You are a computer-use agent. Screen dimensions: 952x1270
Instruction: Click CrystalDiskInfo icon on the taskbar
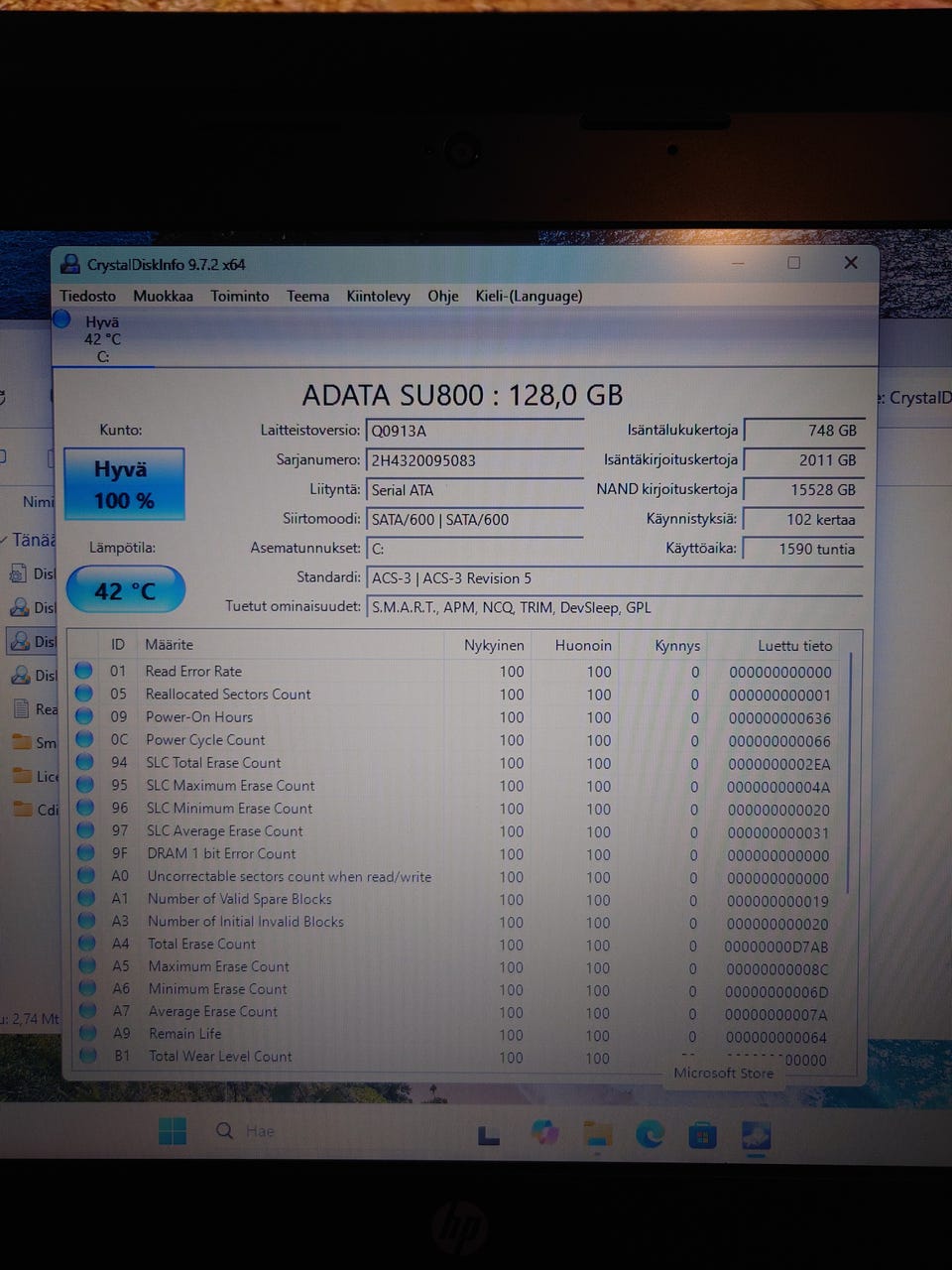point(757,1135)
